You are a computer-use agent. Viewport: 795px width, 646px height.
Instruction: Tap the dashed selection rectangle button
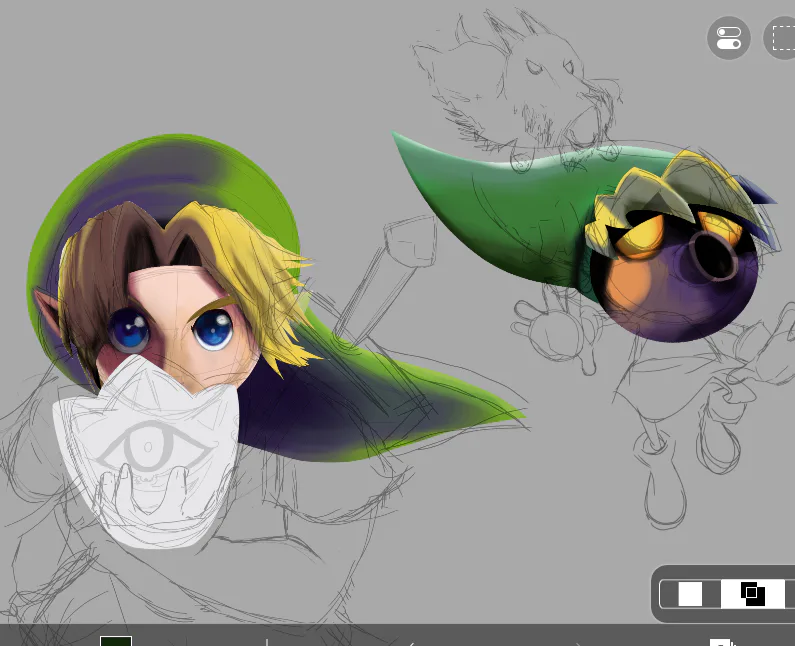pyautogui.click(x=781, y=38)
